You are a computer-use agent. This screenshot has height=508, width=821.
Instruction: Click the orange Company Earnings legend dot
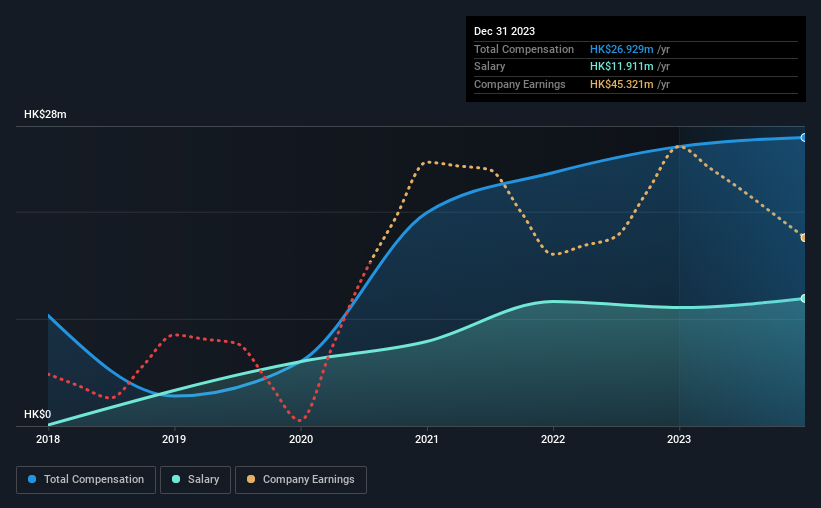click(x=251, y=479)
